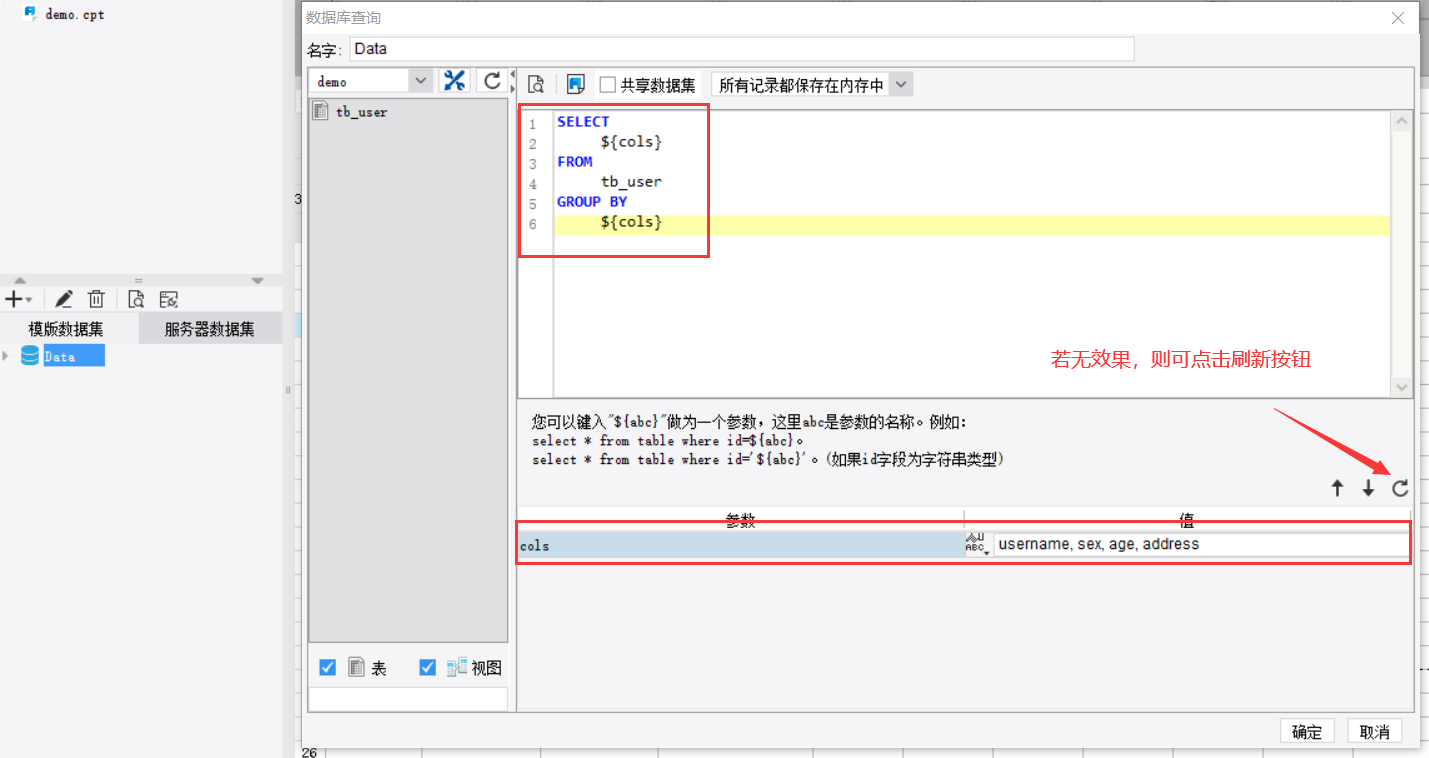Screen dimensions: 1429x758
Task: Move the cols parameter up
Action: pos(1337,489)
